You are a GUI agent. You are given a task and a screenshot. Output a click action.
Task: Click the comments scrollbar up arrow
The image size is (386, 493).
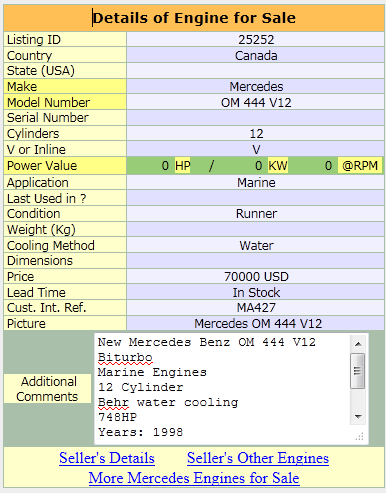358,344
